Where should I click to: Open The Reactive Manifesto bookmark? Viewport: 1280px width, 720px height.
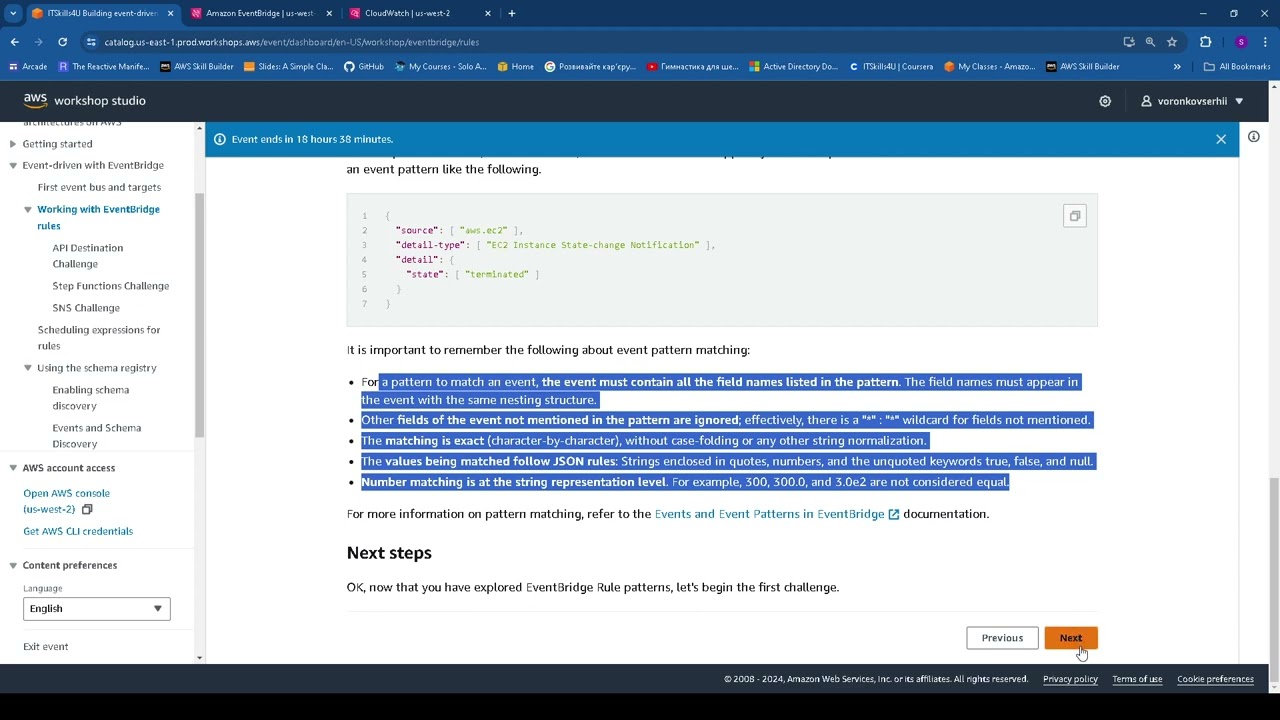click(104, 67)
